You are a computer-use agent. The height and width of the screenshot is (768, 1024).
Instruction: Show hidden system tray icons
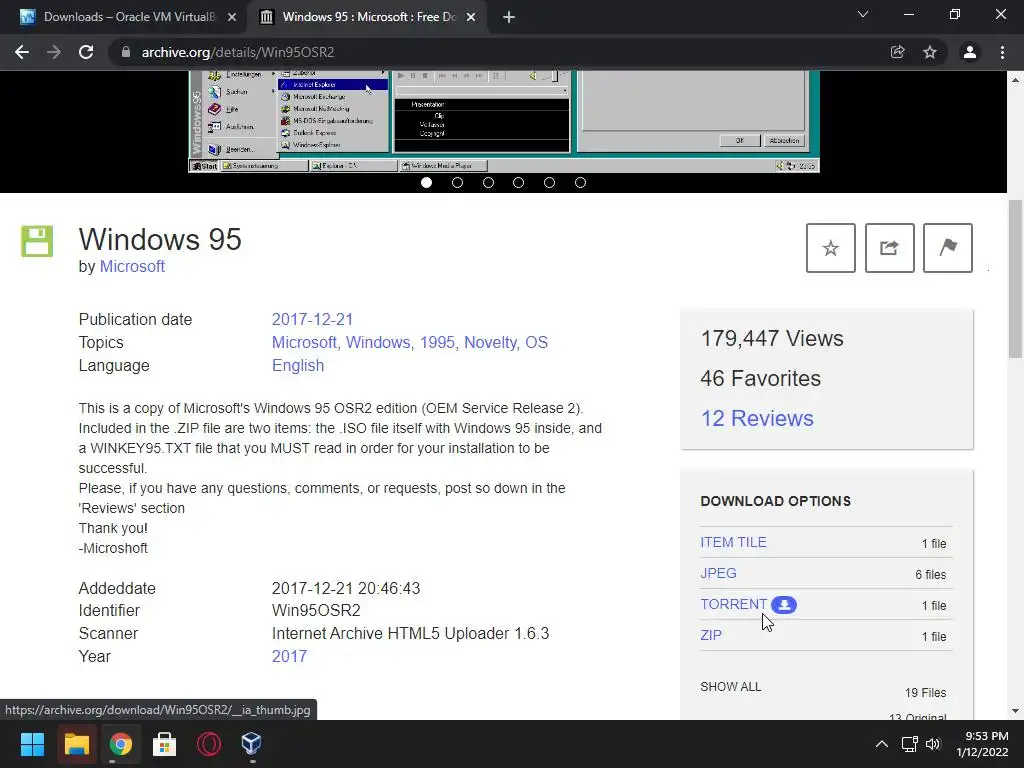coord(882,744)
